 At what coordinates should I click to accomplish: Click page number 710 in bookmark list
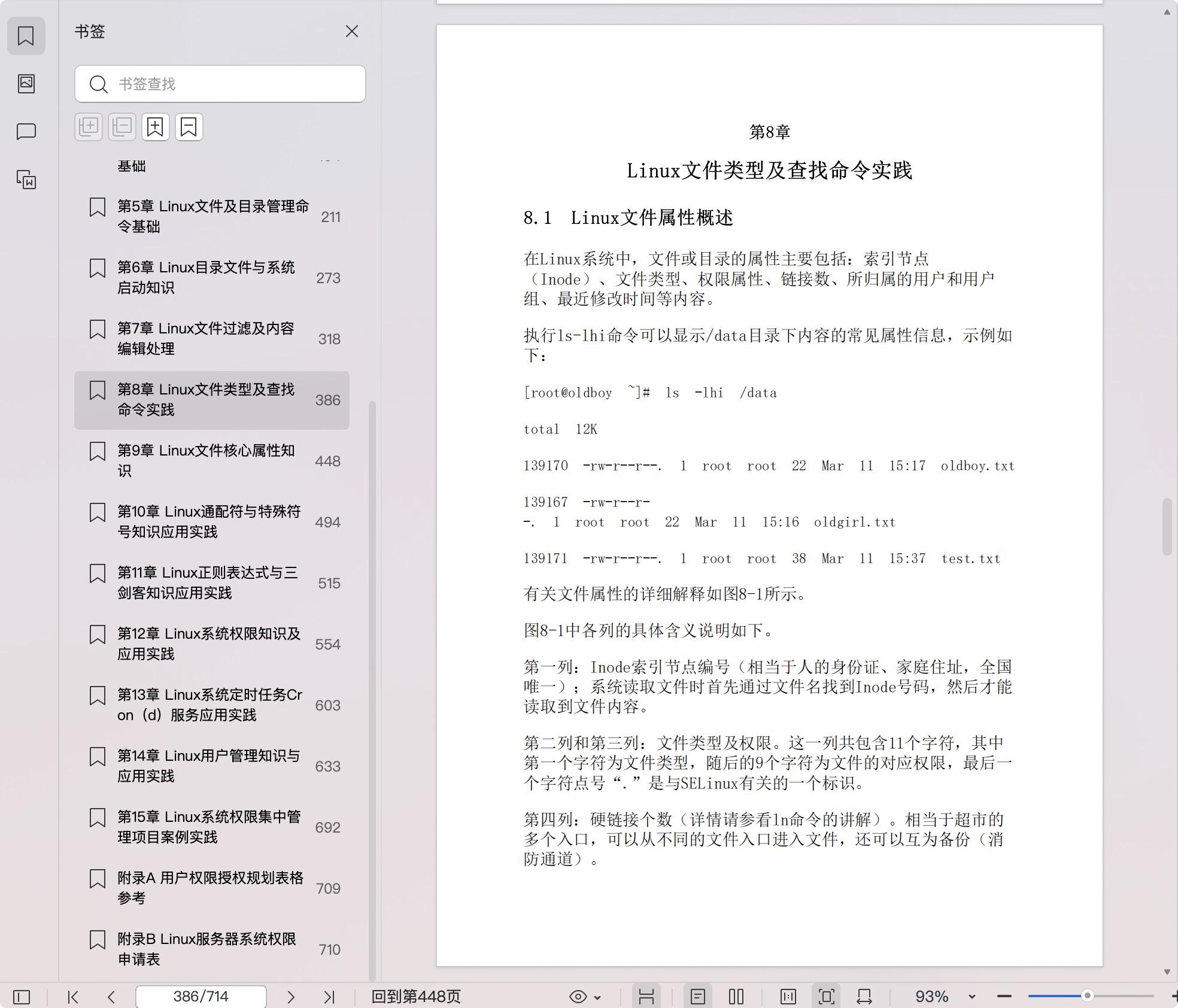pos(330,949)
